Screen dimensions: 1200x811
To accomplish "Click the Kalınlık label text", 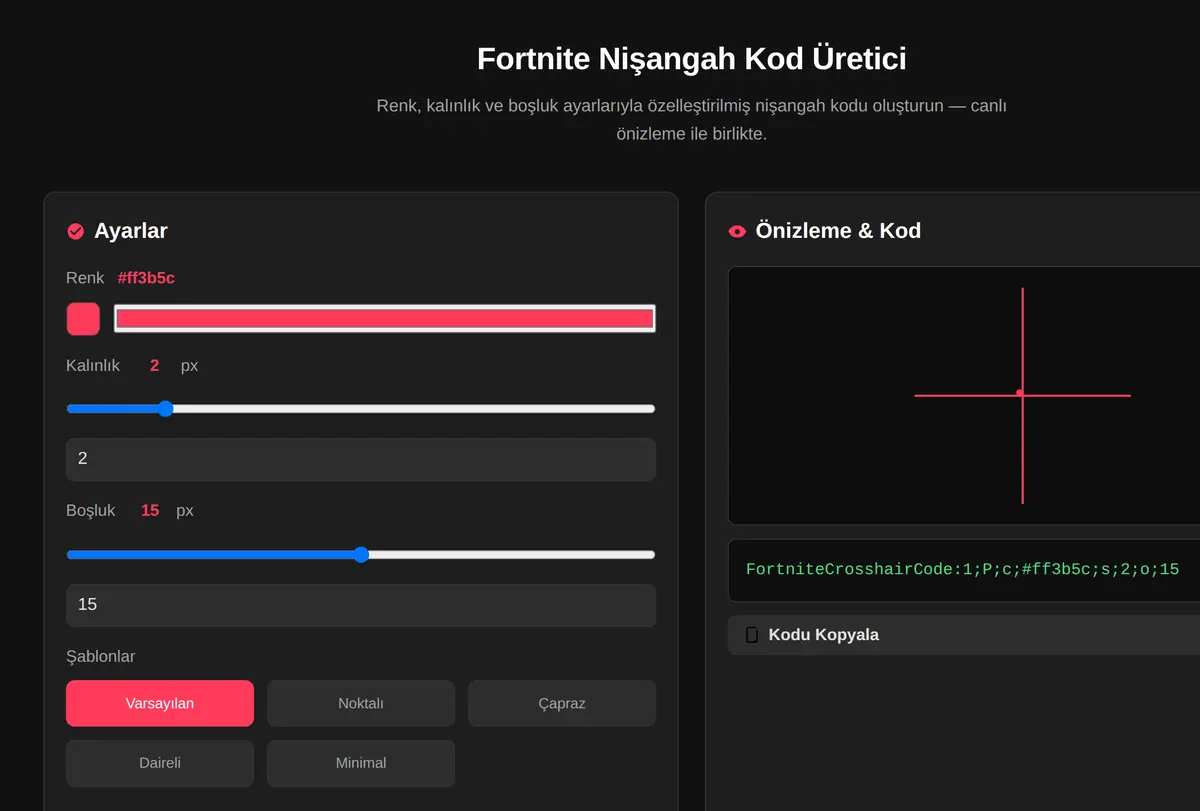I will pyautogui.click(x=93, y=366).
